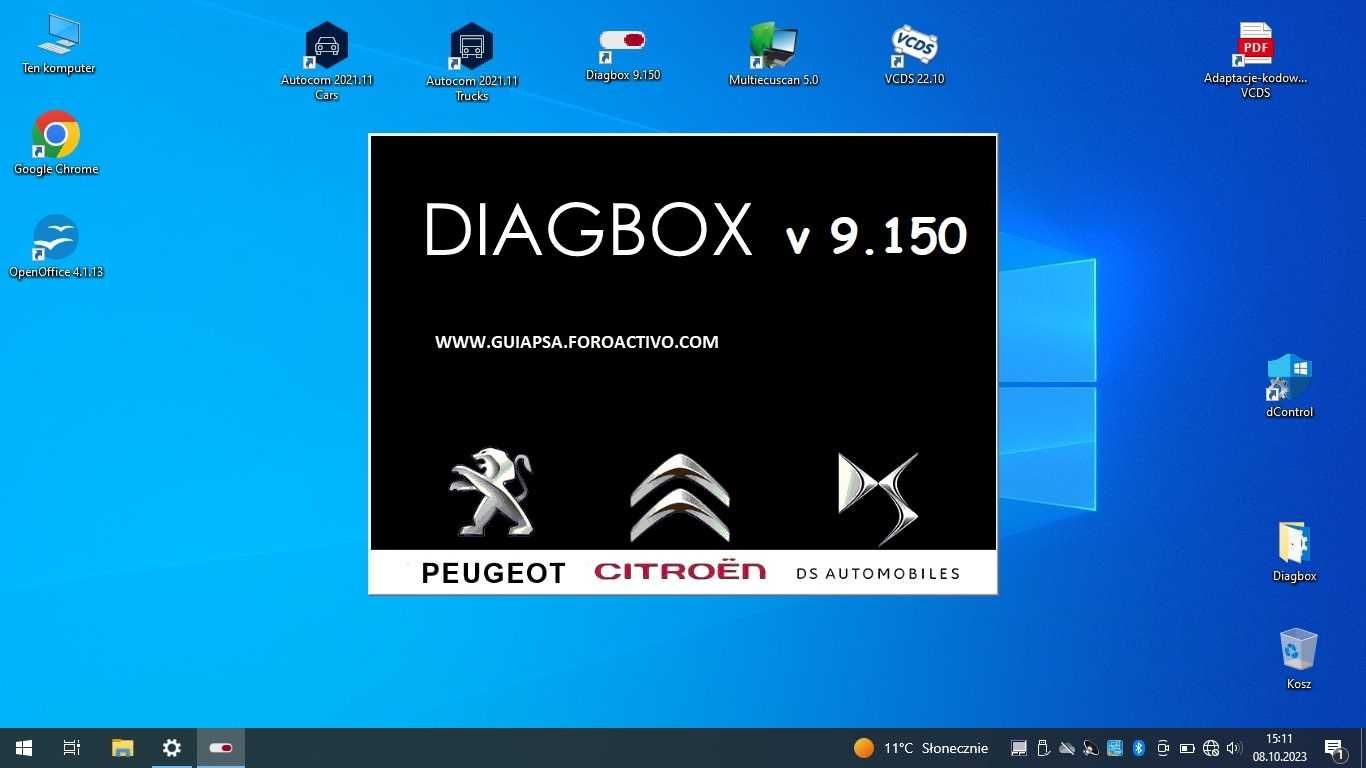Viewport: 1366px width, 768px height.
Task: Select the running Diagbox taskbar button
Action: pos(221,748)
